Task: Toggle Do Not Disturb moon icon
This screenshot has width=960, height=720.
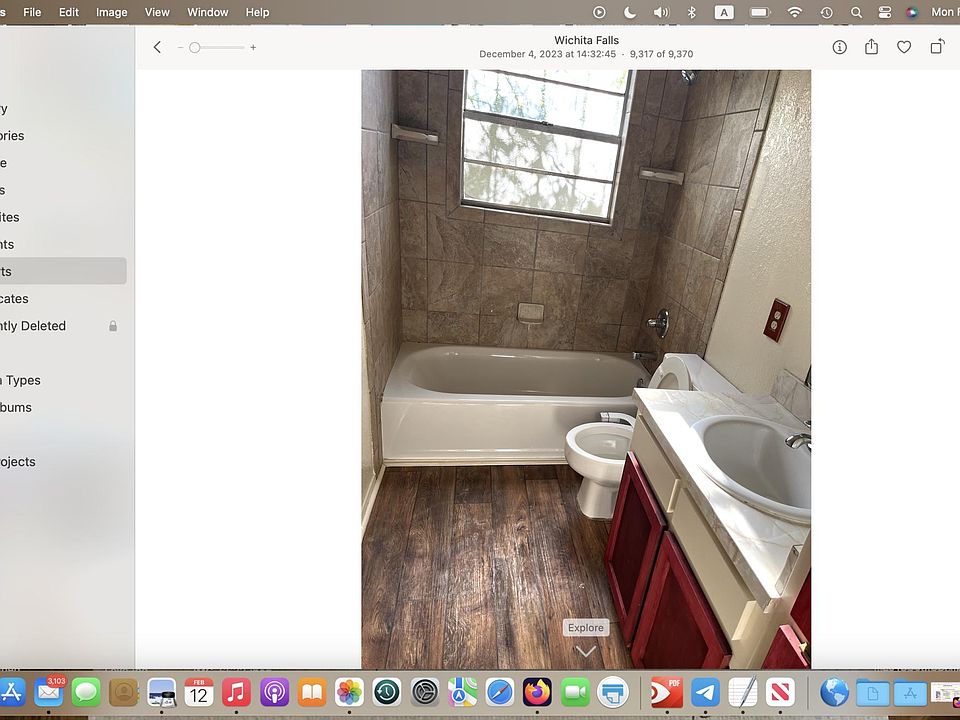Action: click(629, 12)
